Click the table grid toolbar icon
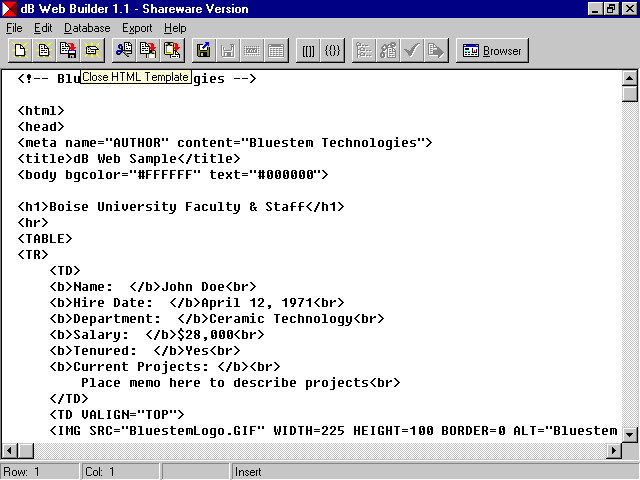The image size is (640, 480). point(276,50)
